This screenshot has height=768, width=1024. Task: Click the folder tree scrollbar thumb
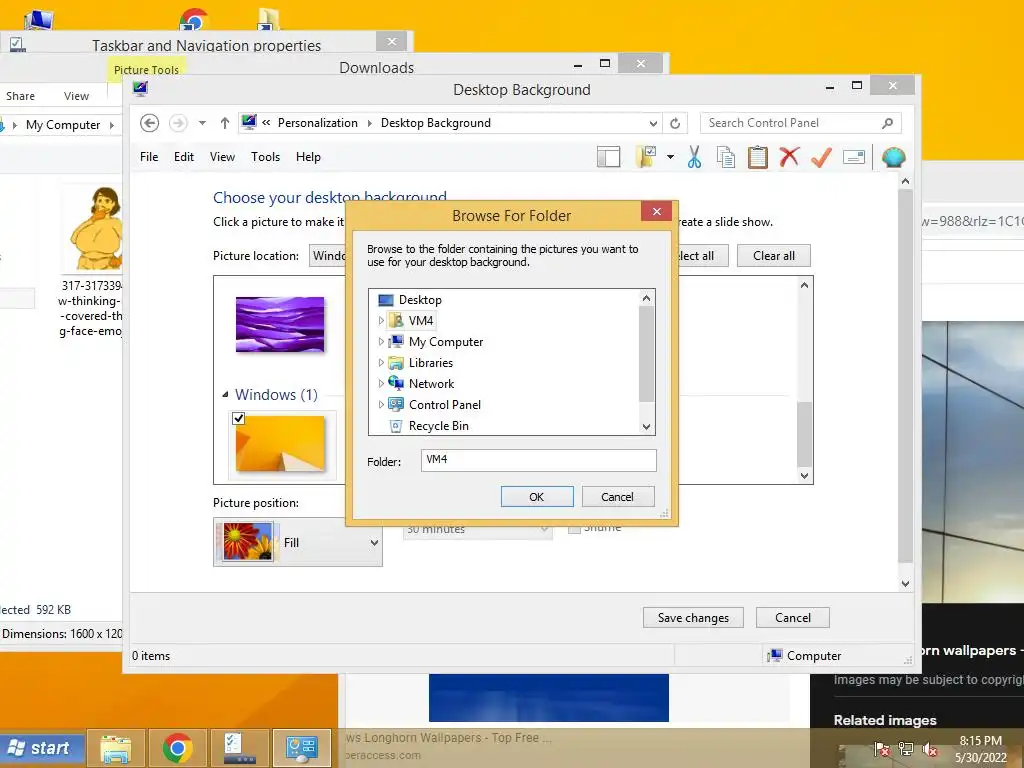coord(647,353)
